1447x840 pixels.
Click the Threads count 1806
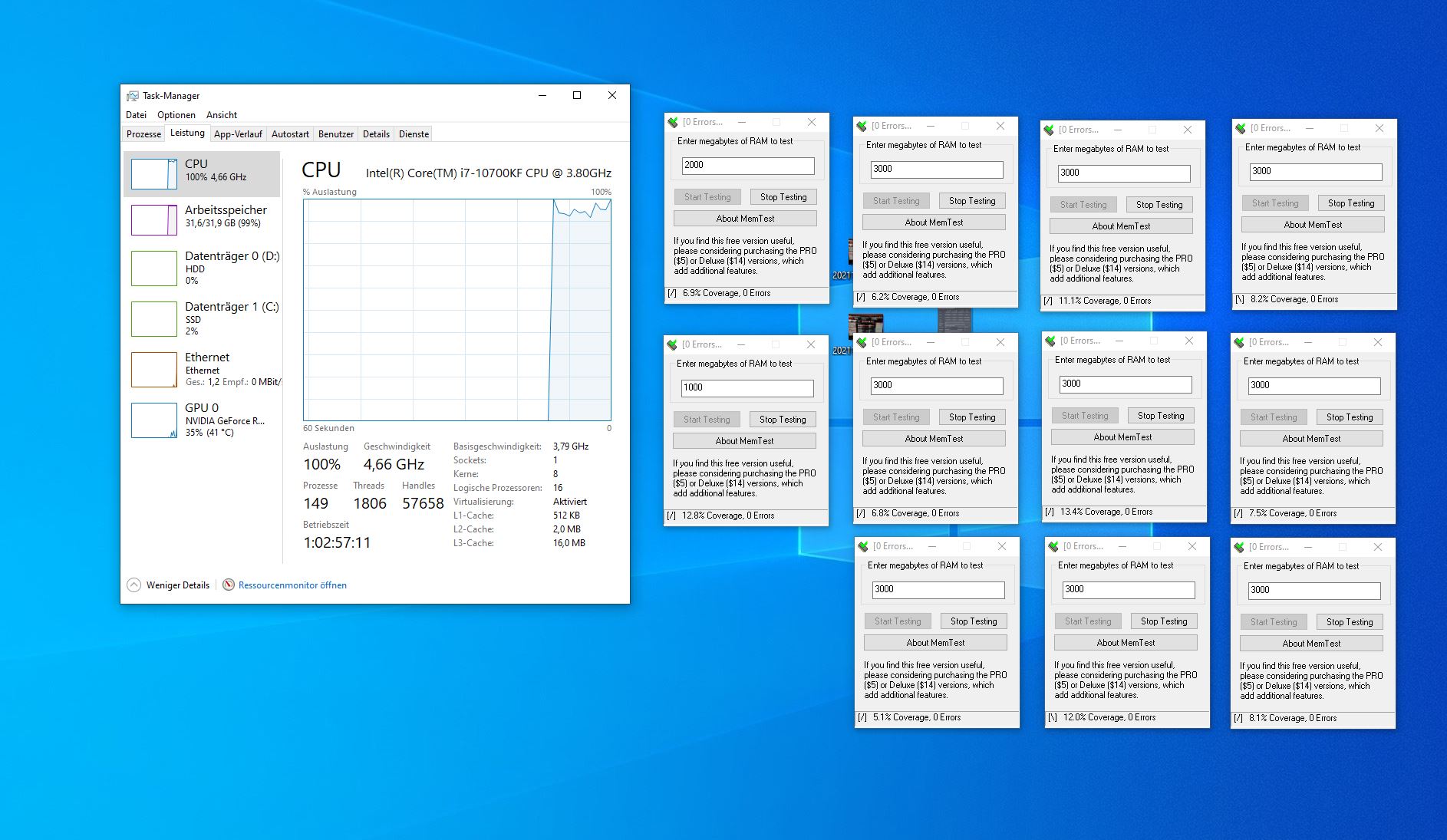click(370, 504)
